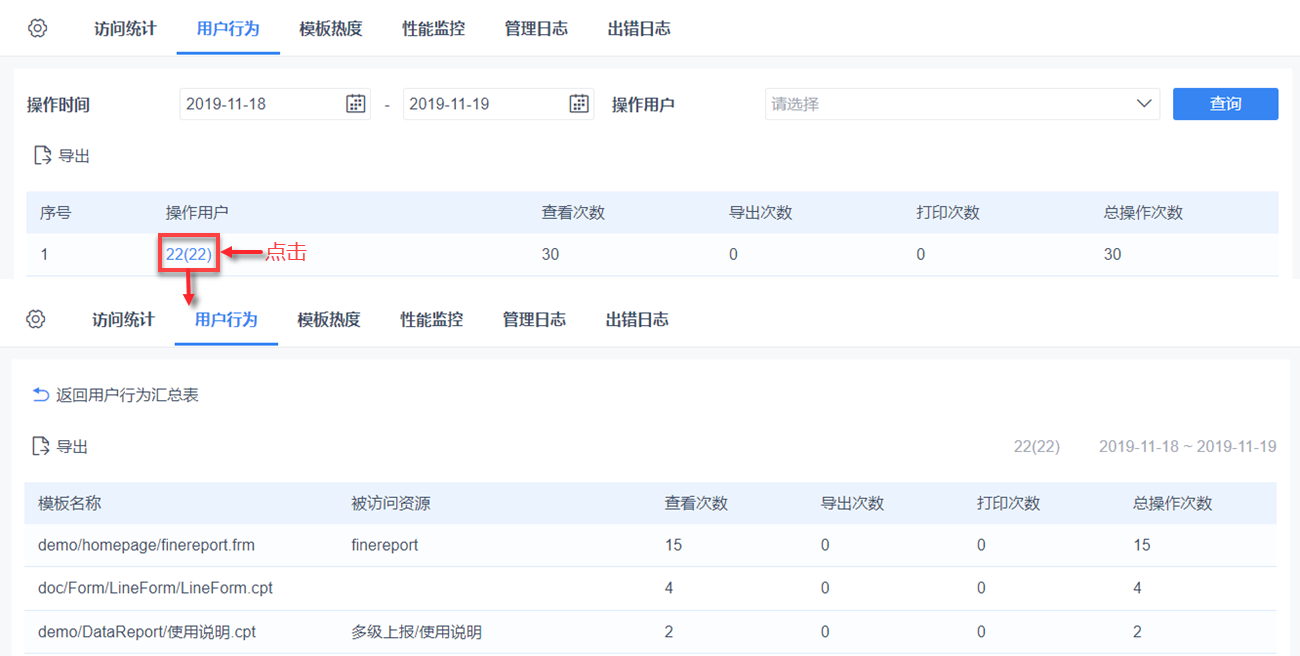Open user 22(22) detail link
Viewport: 1300px width, 656px height.
click(x=189, y=254)
